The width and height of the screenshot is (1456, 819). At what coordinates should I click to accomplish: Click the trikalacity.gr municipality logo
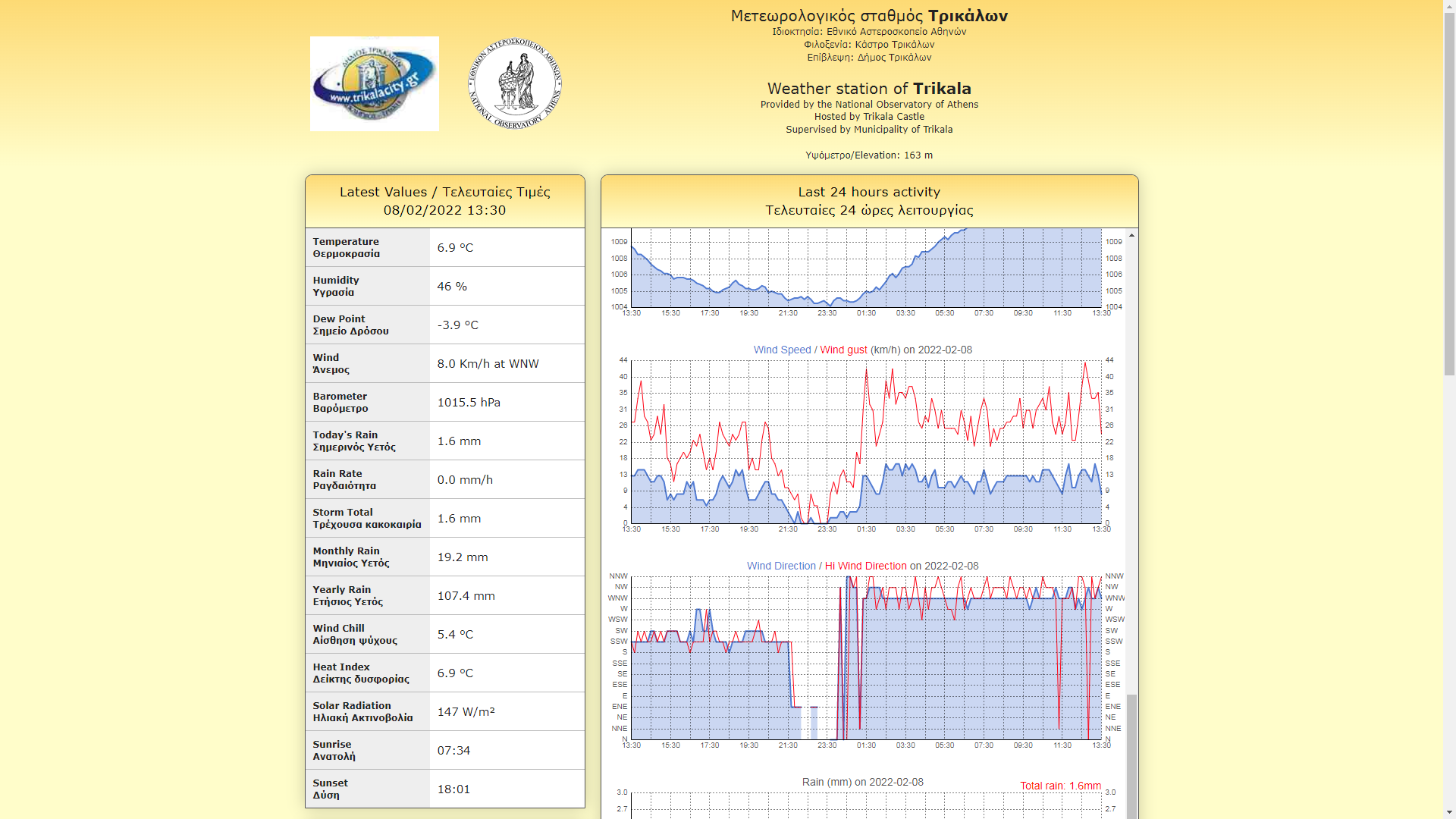(374, 83)
